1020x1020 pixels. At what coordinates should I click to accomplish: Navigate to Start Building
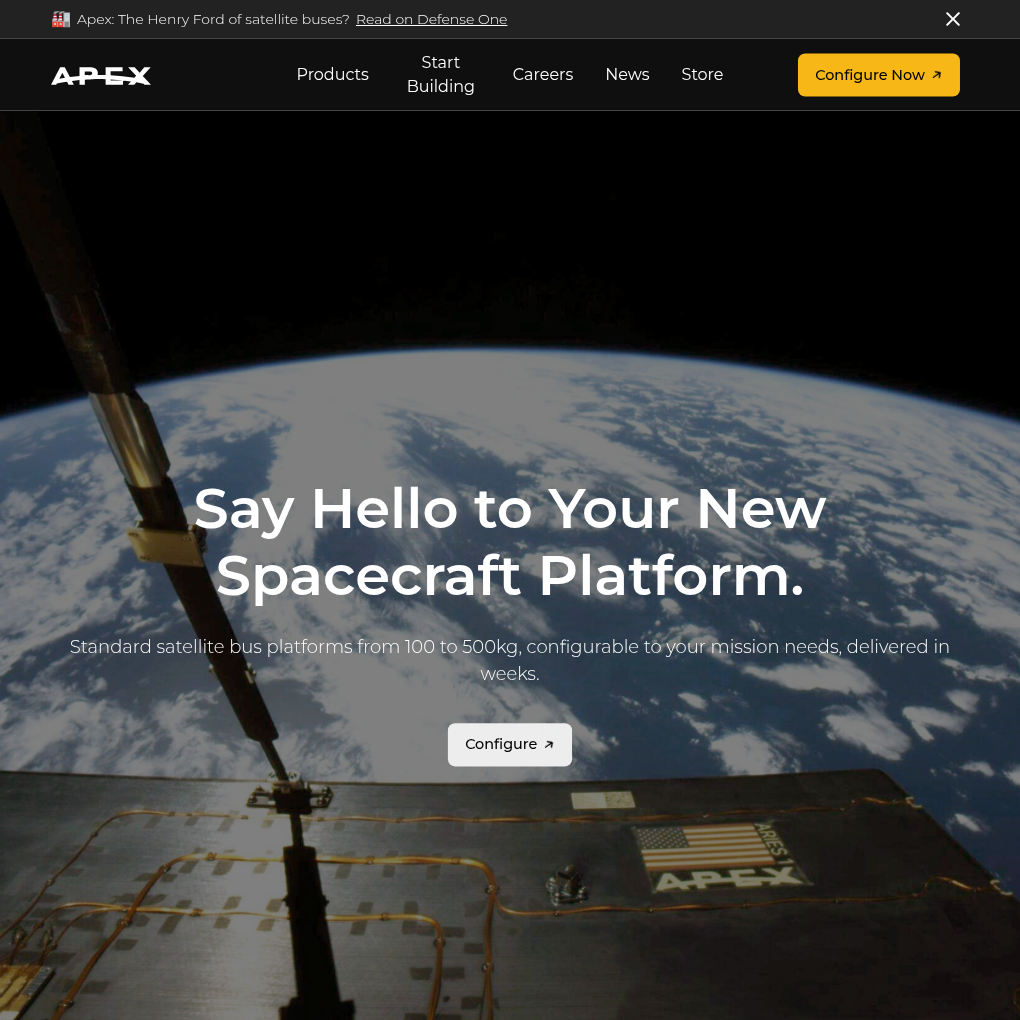[x=440, y=74]
